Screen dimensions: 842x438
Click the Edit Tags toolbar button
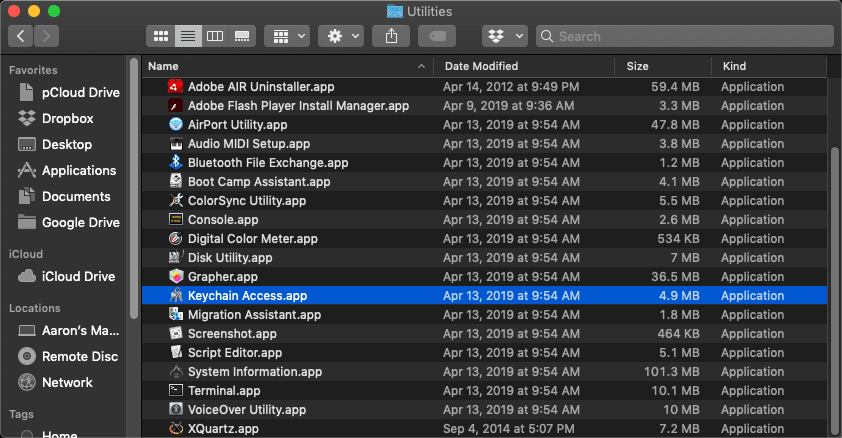[437, 36]
